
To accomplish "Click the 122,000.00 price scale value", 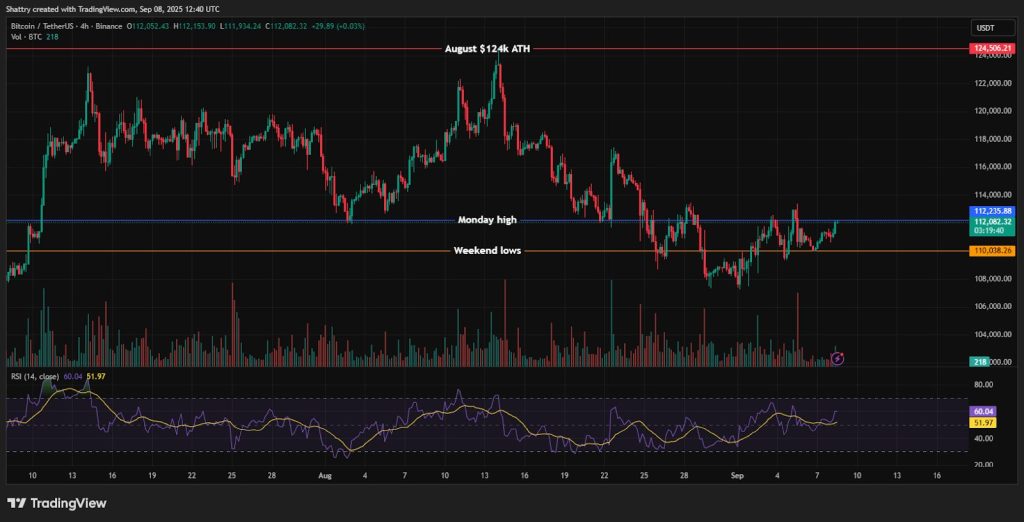I will tap(991, 83).
